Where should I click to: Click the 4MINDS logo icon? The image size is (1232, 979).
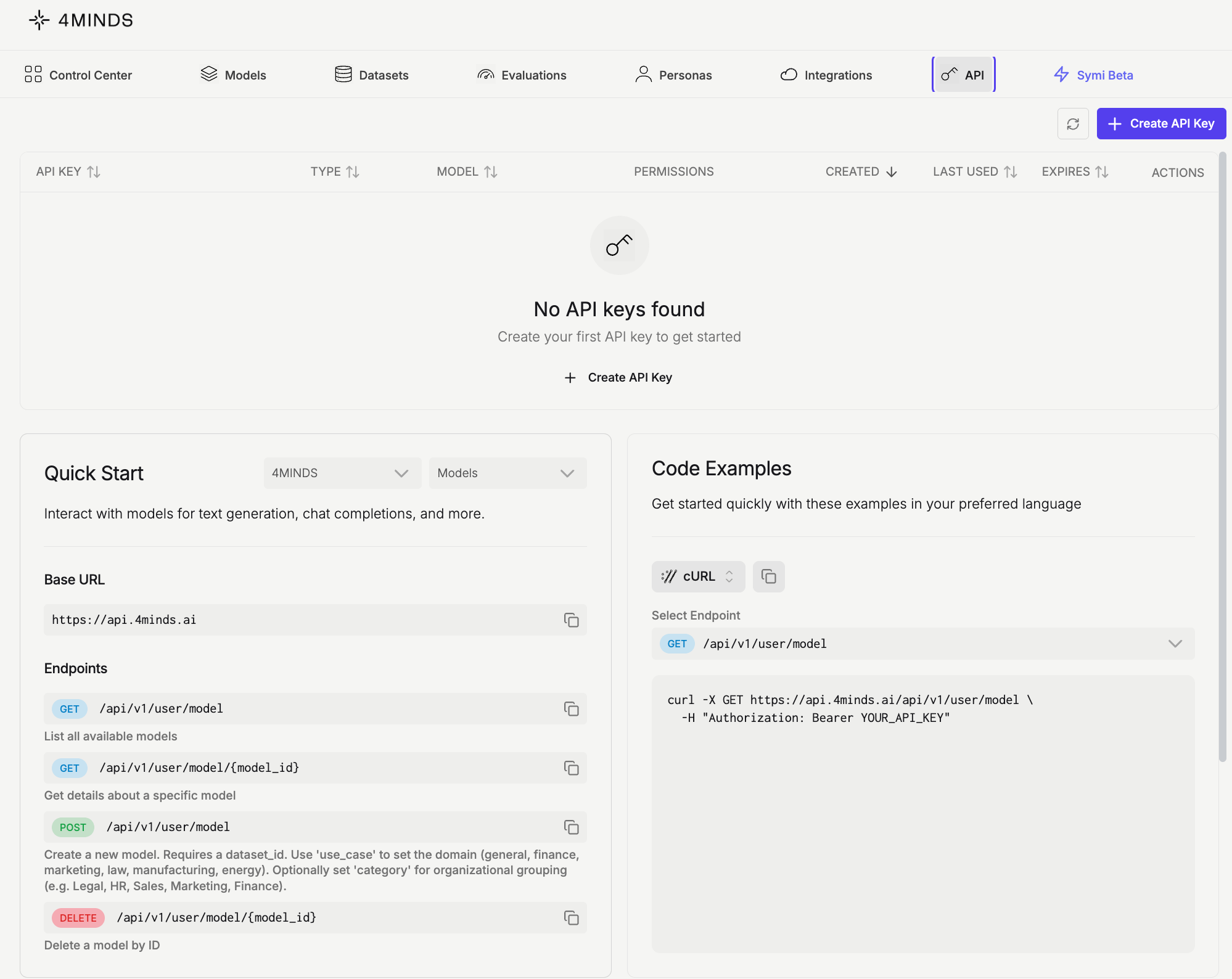point(39,20)
